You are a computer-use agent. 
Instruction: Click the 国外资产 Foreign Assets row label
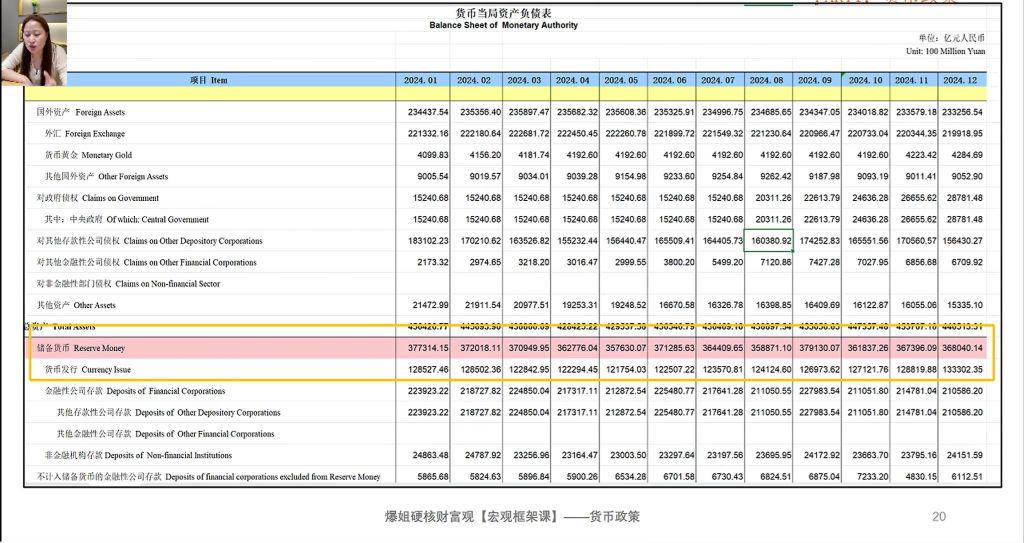[80, 112]
